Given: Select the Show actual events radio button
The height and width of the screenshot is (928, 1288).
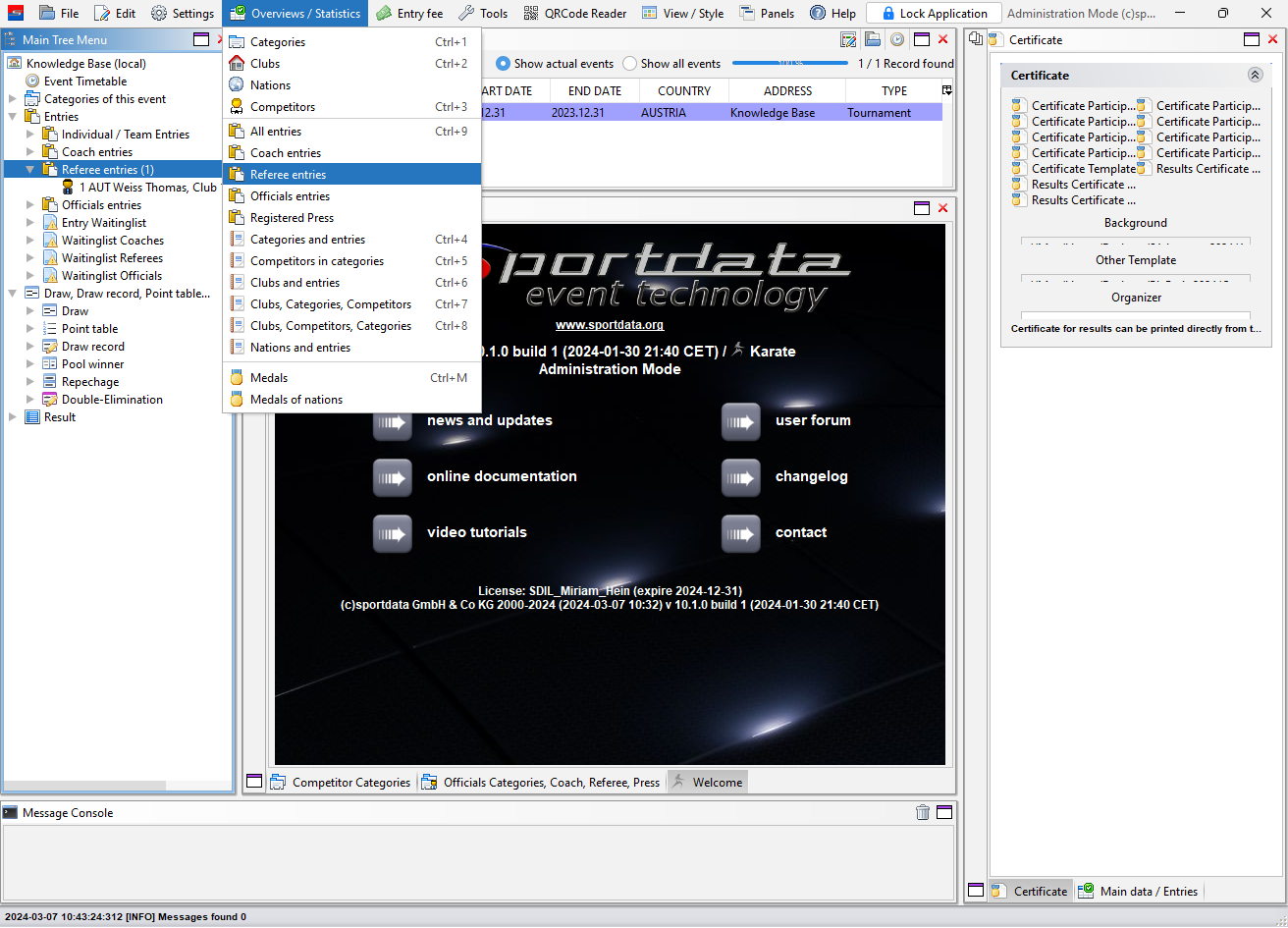Looking at the screenshot, I should pyautogui.click(x=503, y=64).
